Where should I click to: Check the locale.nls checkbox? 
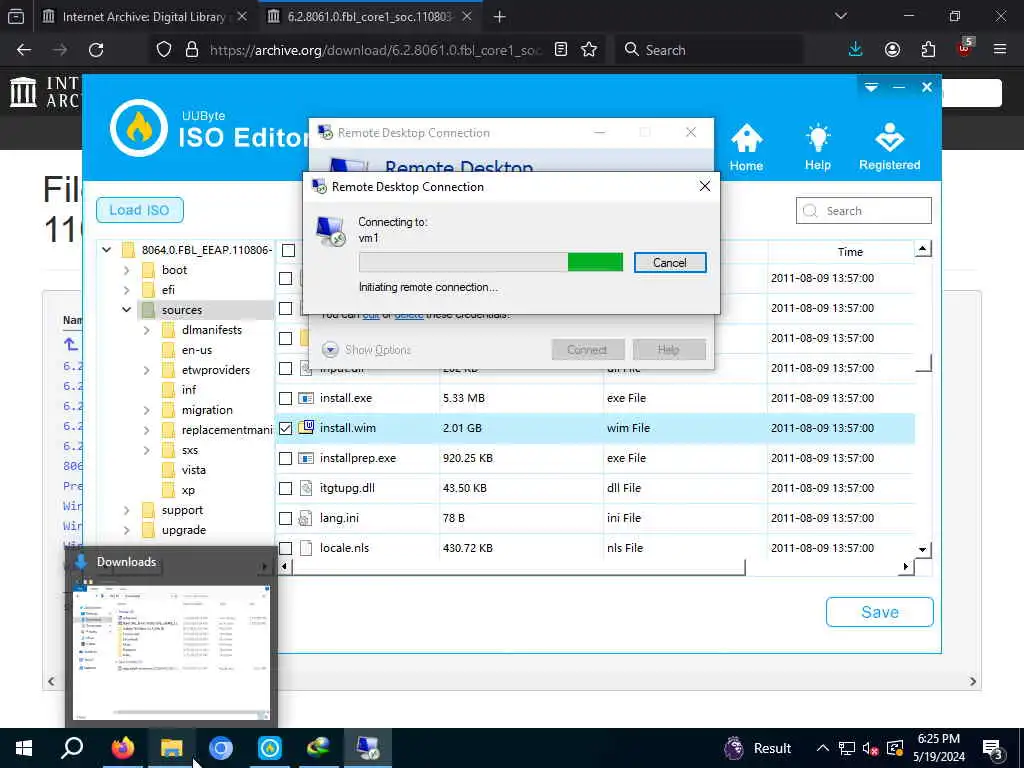[285, 549]
